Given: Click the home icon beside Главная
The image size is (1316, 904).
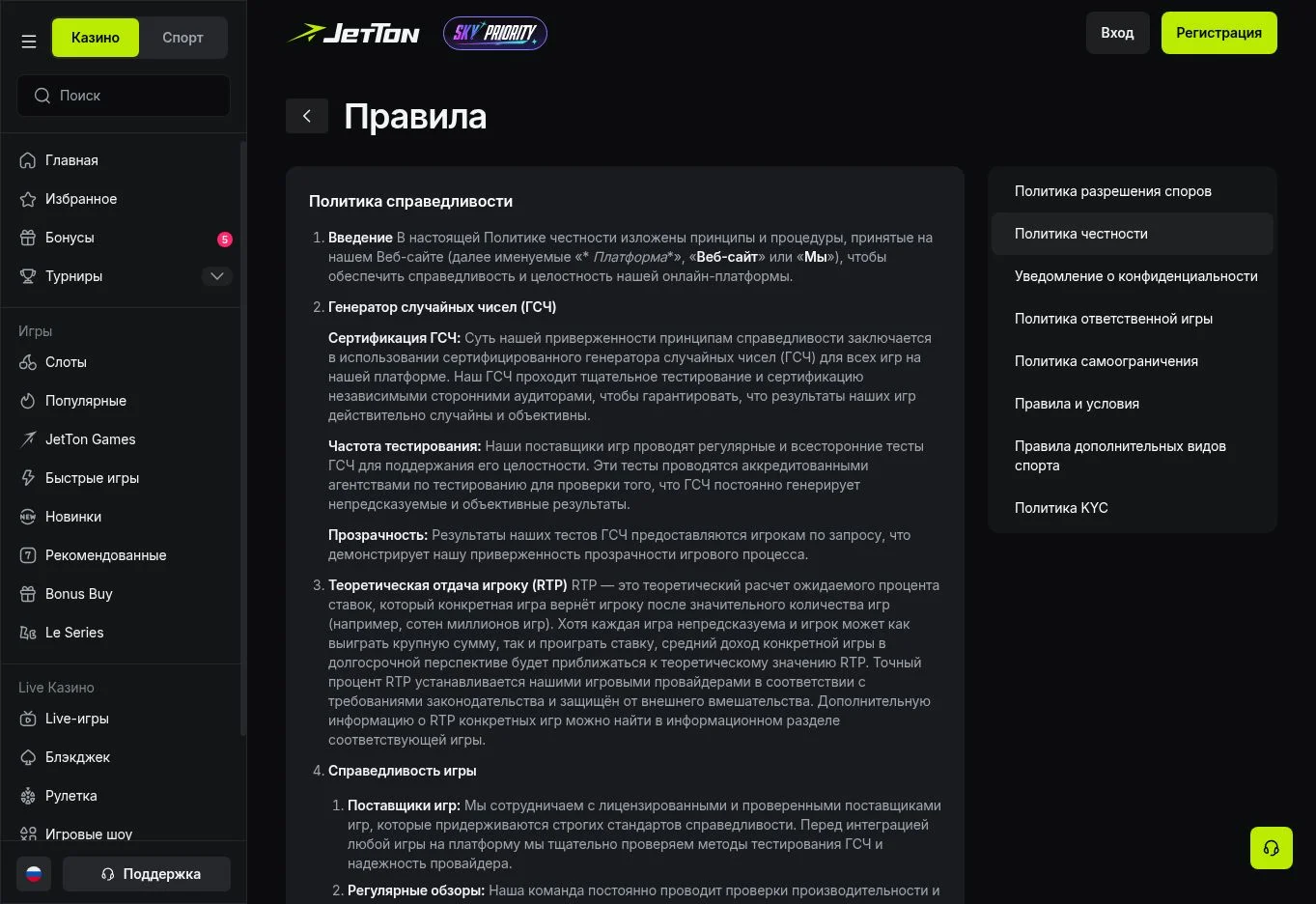Looking at the screenshot, I should (x=28, y=160).
